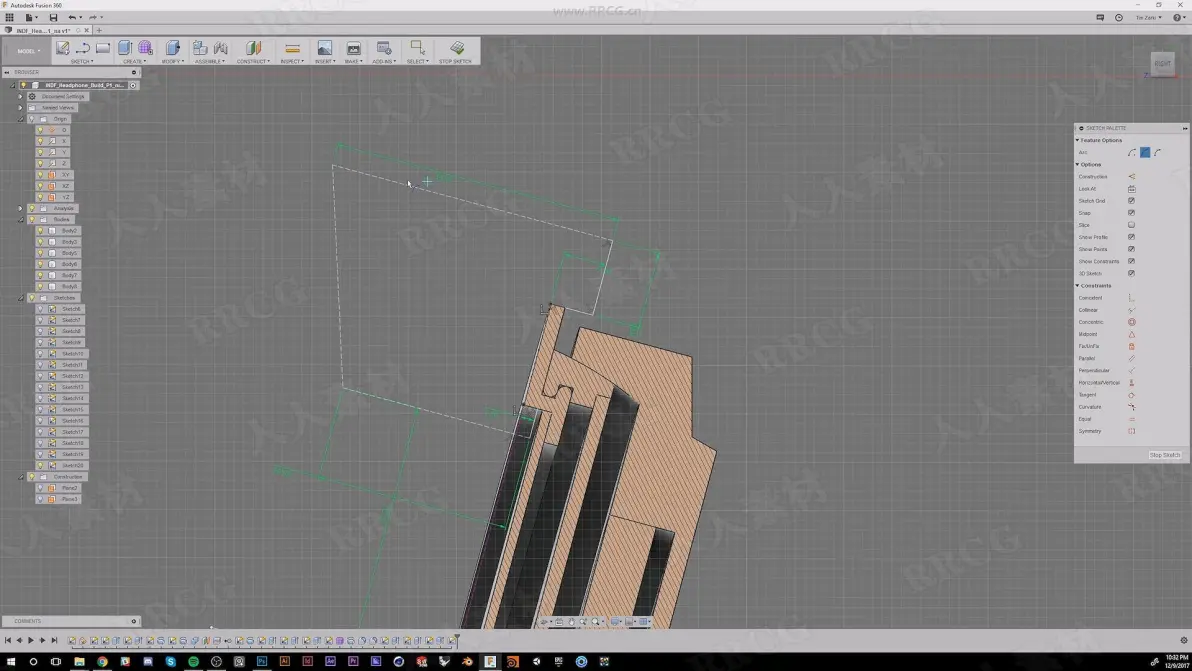Open the Construct menu
The width and height of the screenshot is (1192, 671).
coord(253,62)
